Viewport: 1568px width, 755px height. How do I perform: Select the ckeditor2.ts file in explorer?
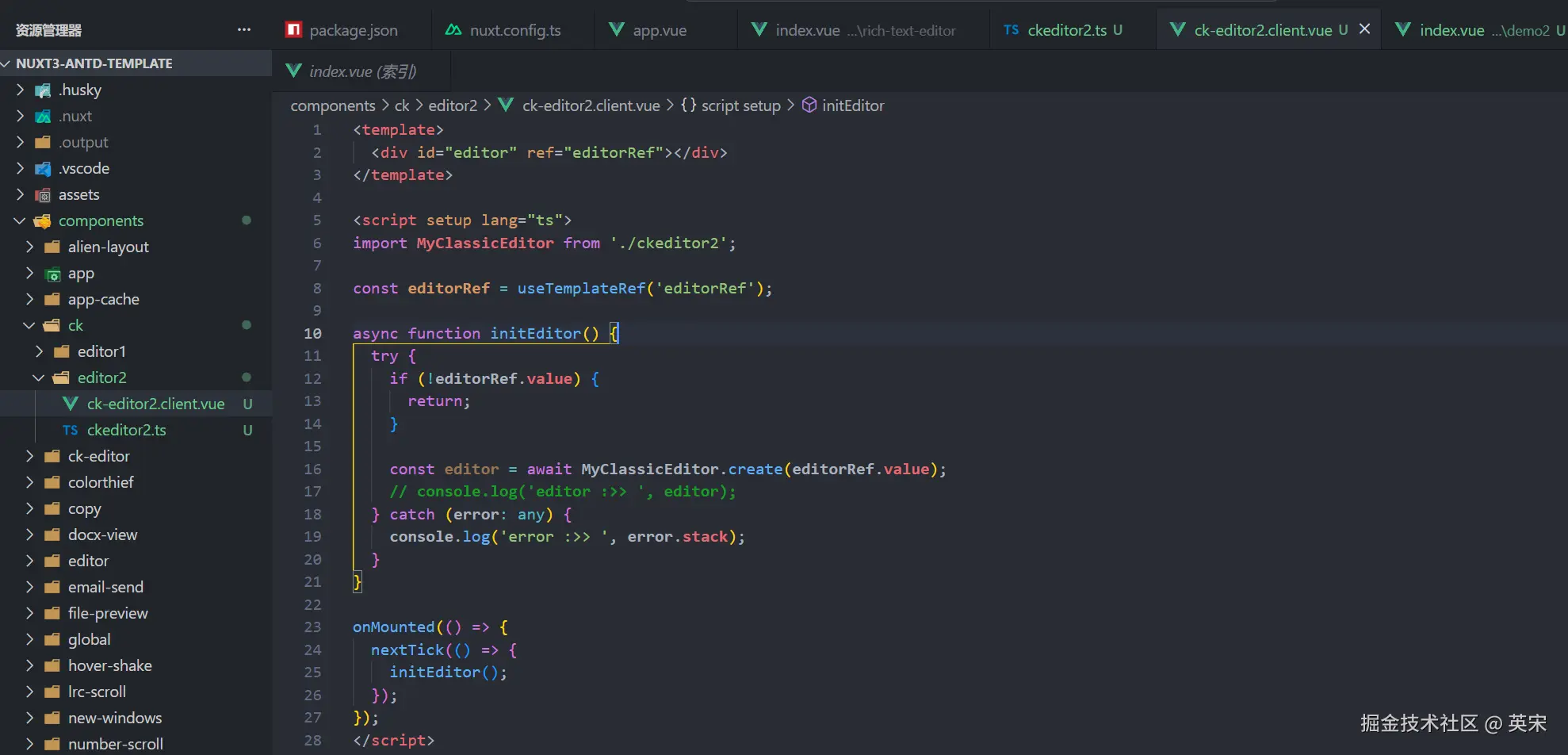click(136, 430)
